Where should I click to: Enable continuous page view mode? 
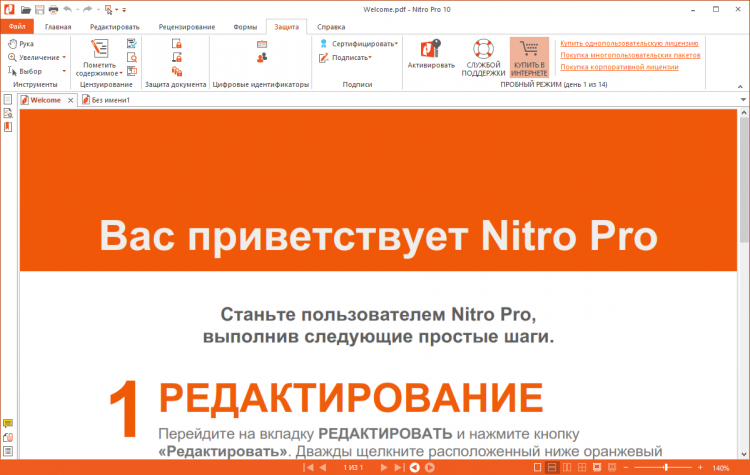pos(552,467)
